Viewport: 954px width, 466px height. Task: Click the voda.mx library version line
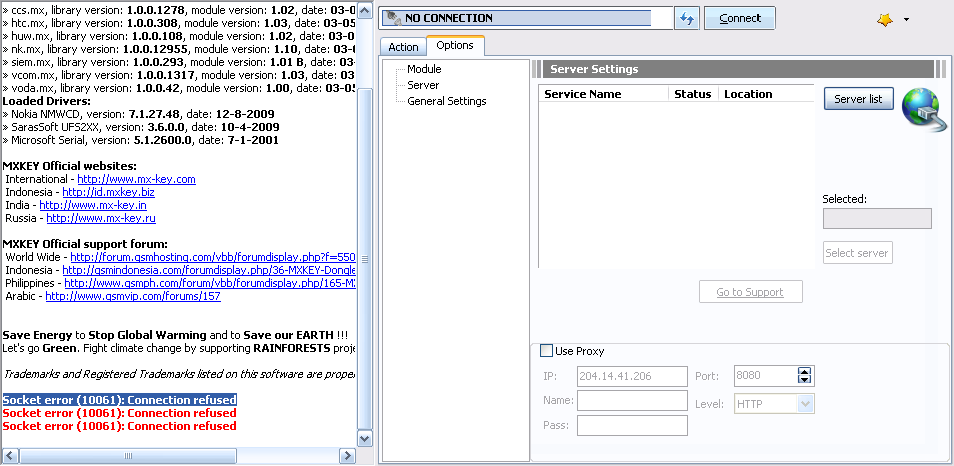point(179,88)
